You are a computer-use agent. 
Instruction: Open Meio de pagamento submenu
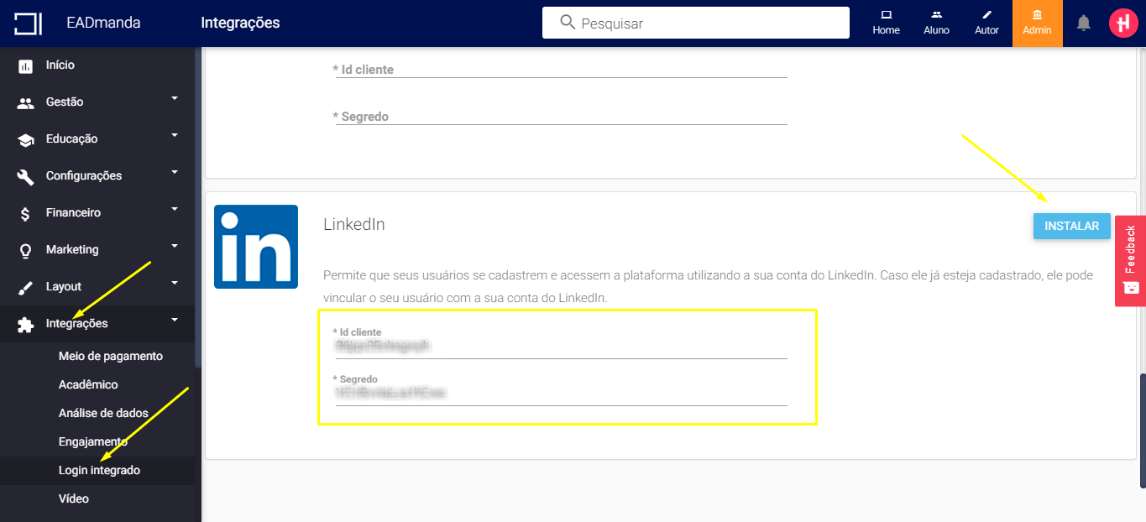110,356
